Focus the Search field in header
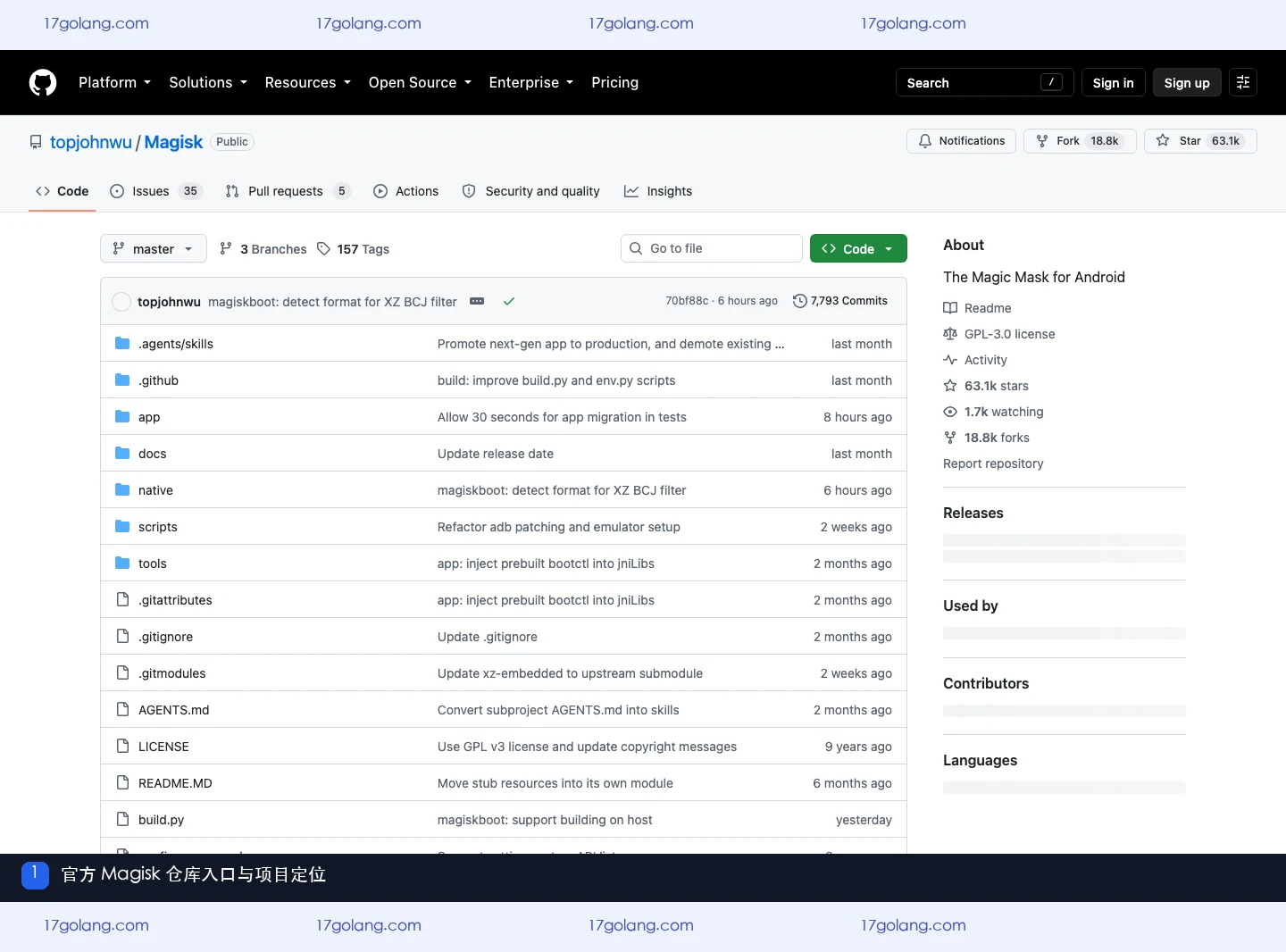 click(x=985, y=82)
